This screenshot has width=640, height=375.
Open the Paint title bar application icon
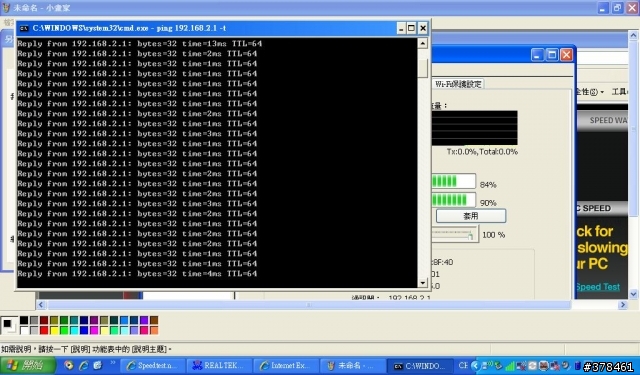[x=6, y=8]
